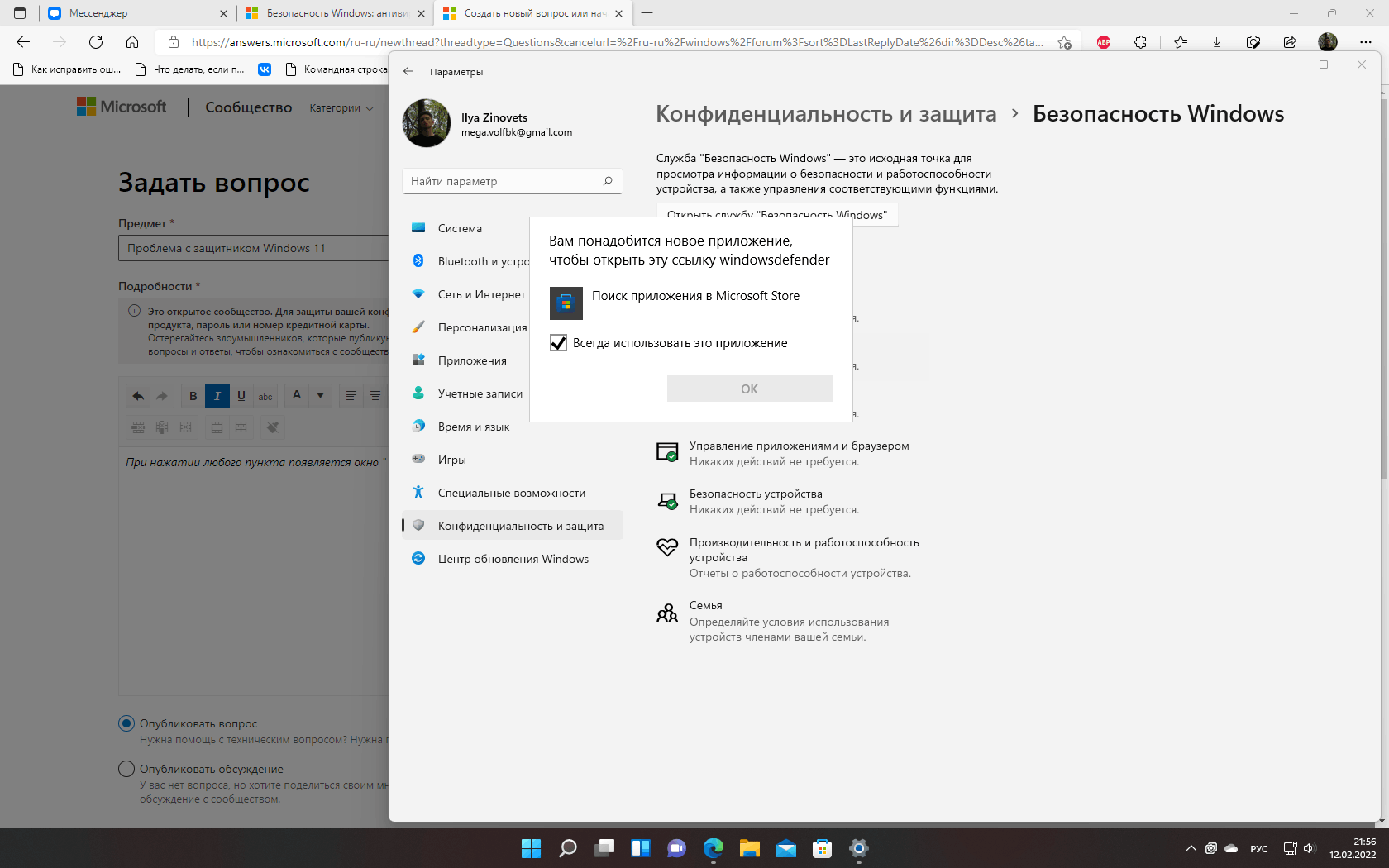Open AdBlock Plus extension
Image resolution: width=1389 pixels, height=868 pixels.
click(1104, 42)
